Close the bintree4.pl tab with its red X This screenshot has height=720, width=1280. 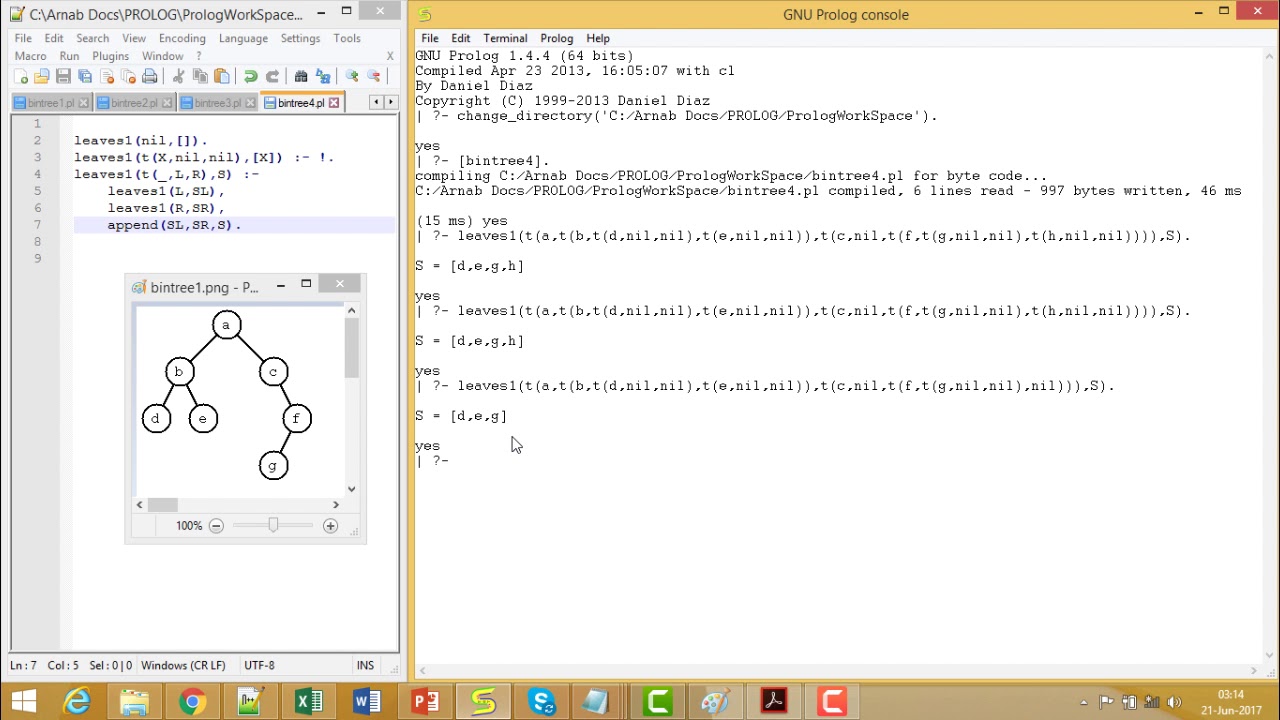[334, 103]
